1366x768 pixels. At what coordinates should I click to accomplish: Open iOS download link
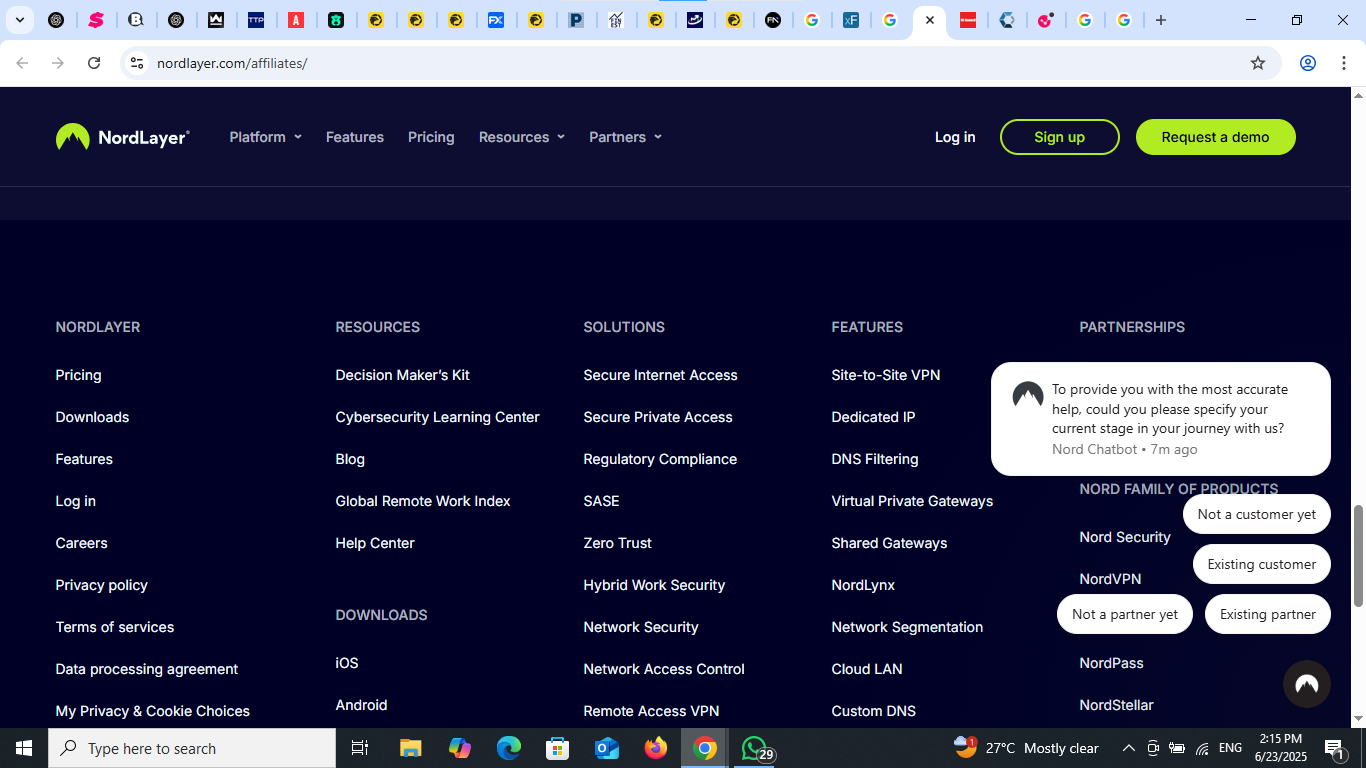[x=347, y=663]
